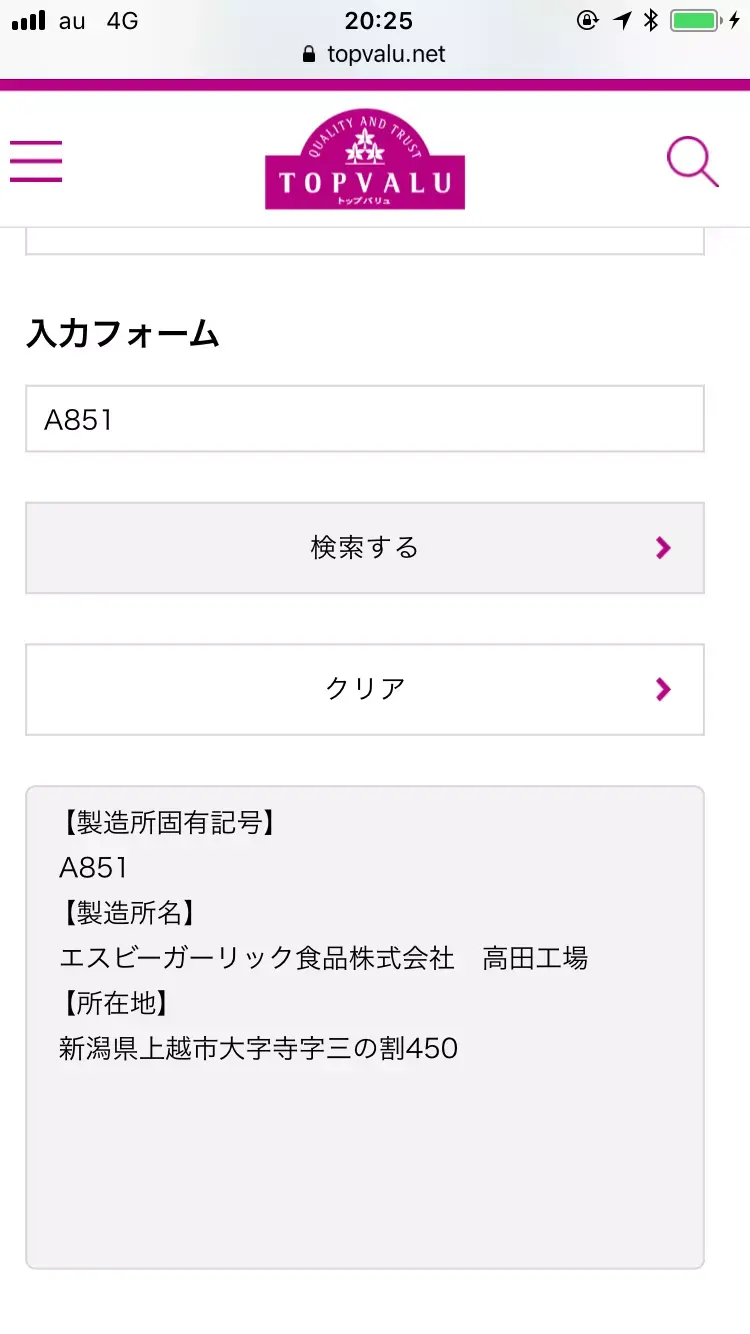Tap the chevron on 検索する button

pos(663,548)
